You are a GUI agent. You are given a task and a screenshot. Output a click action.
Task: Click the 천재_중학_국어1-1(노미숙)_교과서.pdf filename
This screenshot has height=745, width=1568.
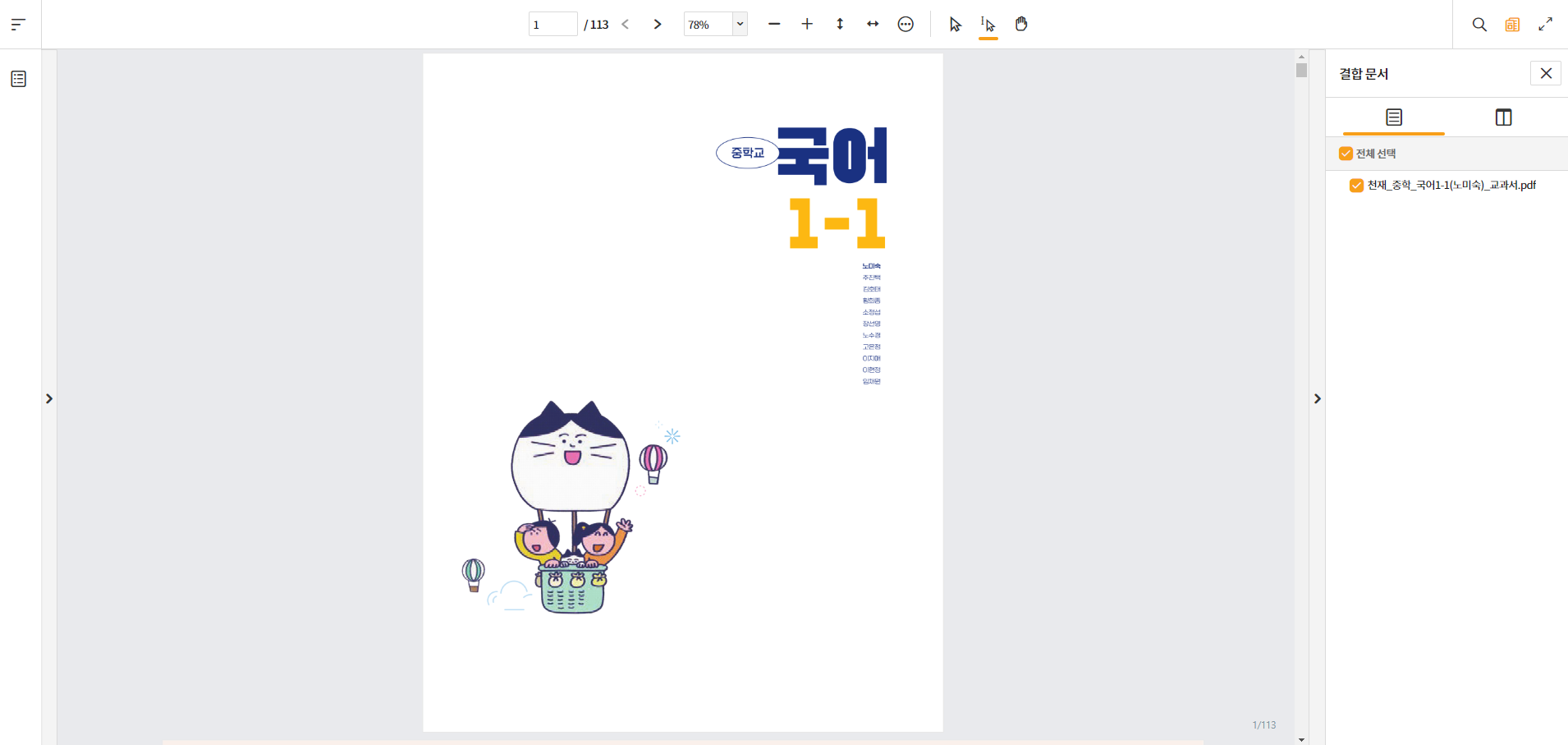click(x=1451, y=186)
